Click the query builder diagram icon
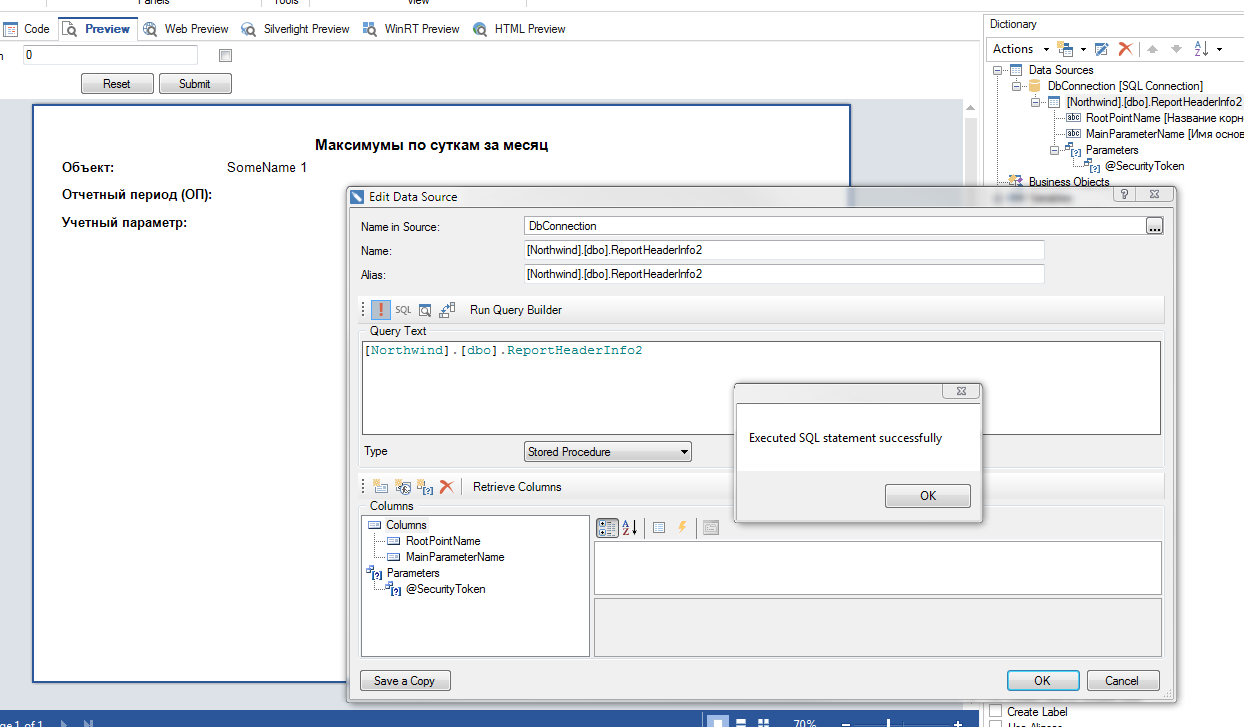Viewport: 1244px width, 727px height. (447, 310)
